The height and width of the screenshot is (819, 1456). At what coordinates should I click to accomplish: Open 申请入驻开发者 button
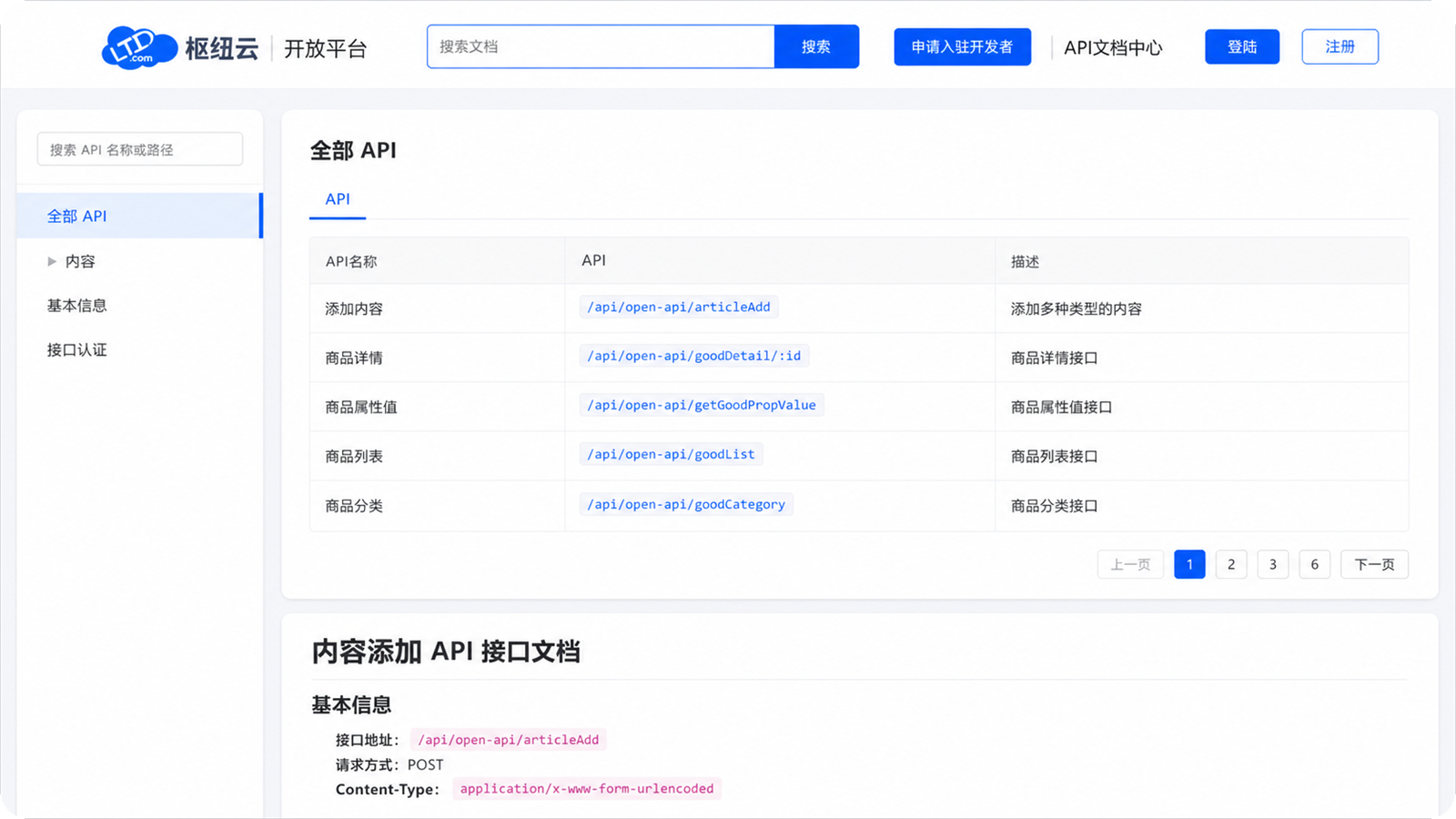pos(962,46)
